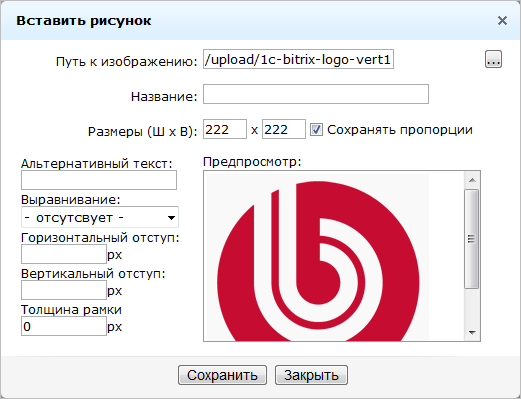The width and height of the screenshot is (521, 399).
Task: Focus the Название input field
Action: pyautogui.click(x=316, y=94)
